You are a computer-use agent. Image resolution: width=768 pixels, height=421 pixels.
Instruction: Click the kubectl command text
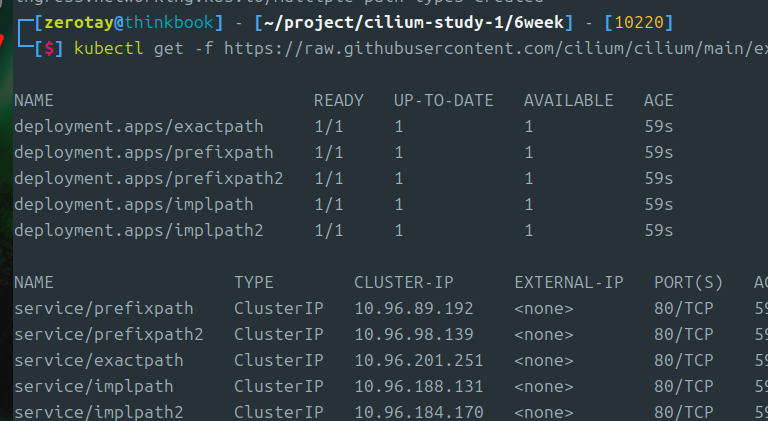(x=104, y=48)
